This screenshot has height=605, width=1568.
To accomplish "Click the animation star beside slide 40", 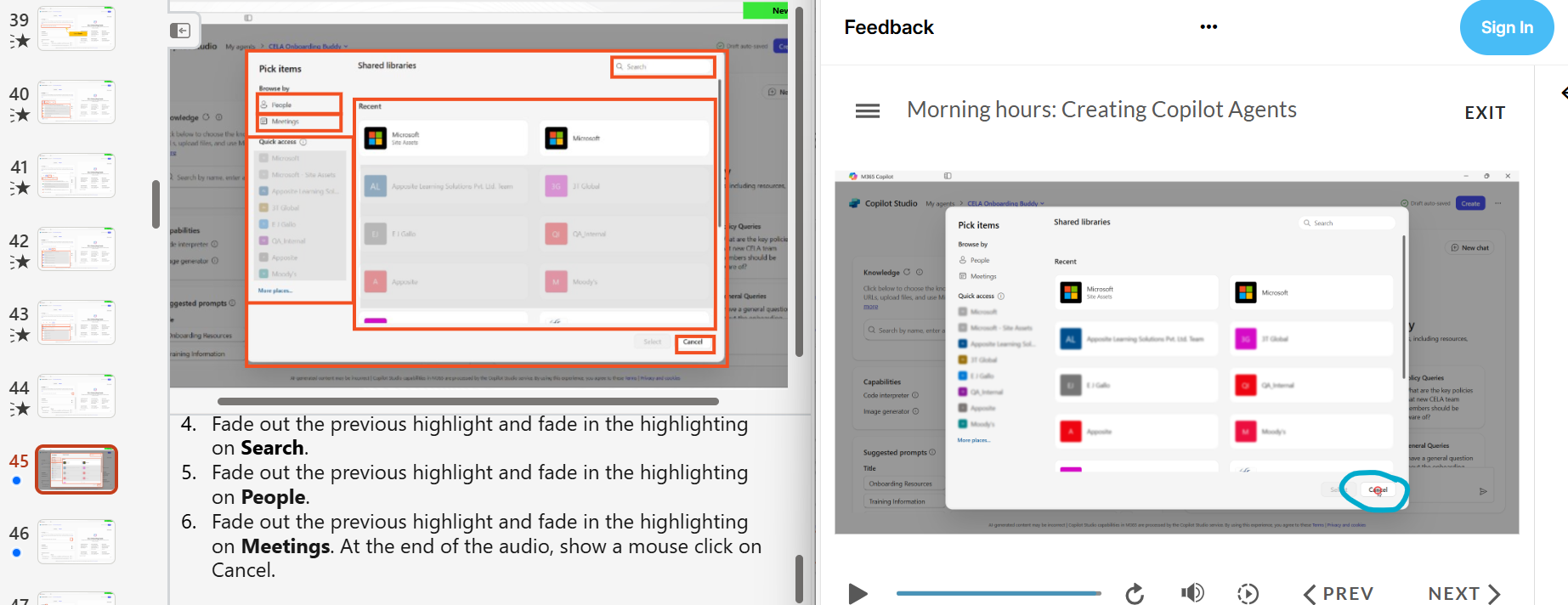I will [x=20, y=115].
